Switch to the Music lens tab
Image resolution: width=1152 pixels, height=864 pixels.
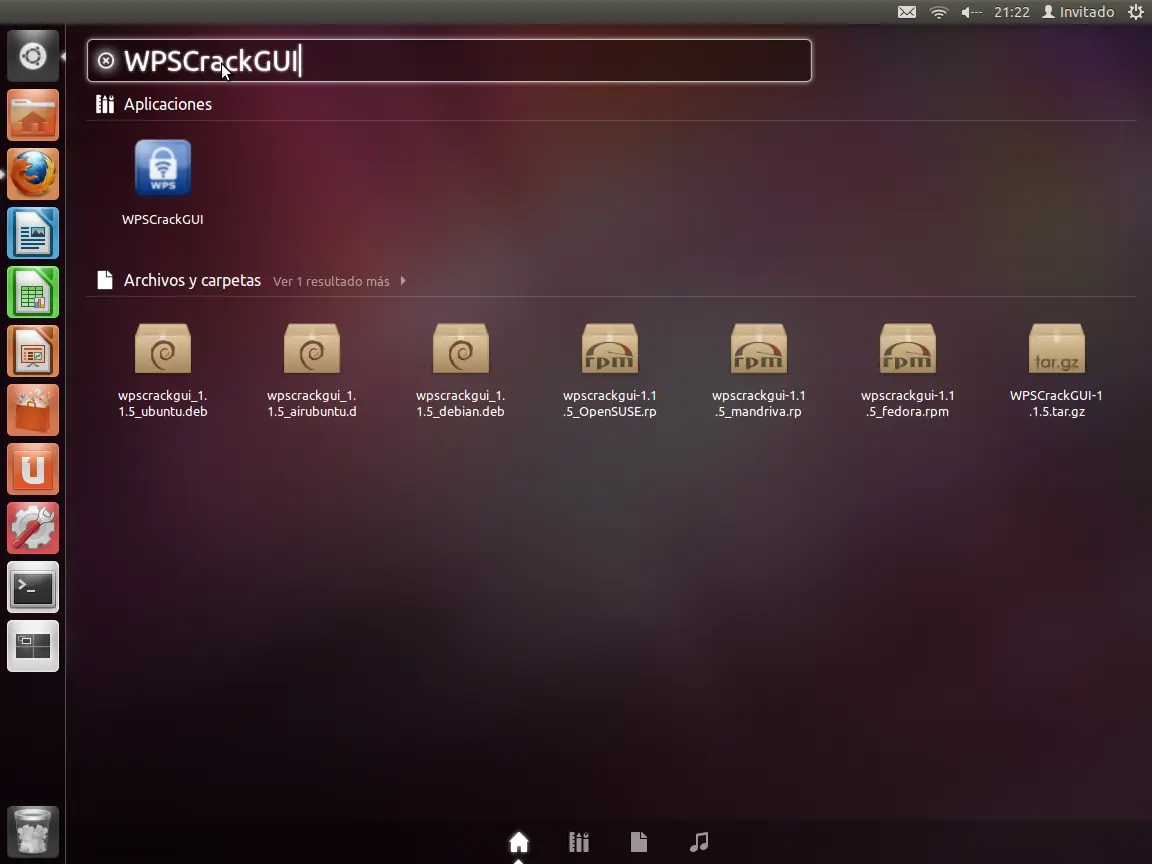[699, 842]
